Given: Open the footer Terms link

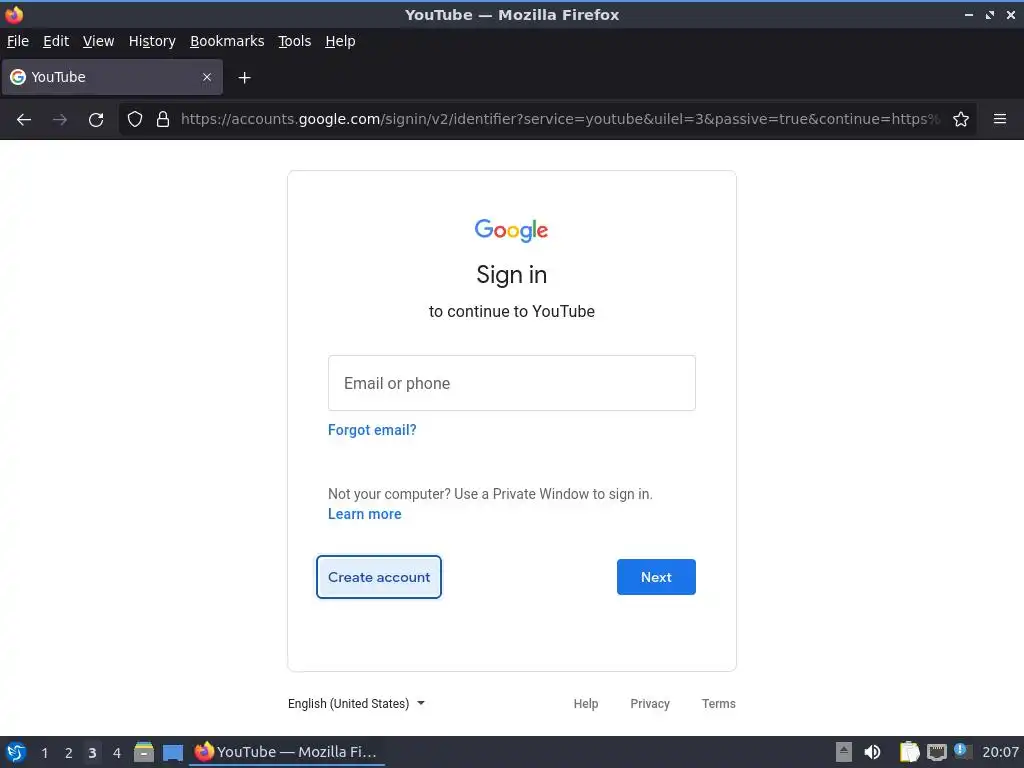Looking at the screenshot, I should (x=718, y=703).
